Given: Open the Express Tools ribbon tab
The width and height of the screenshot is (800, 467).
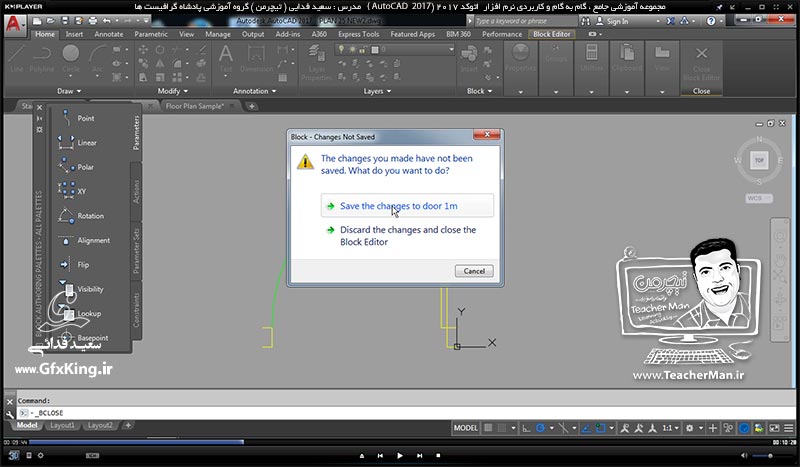Looking at the screenshot, I should pos(359,34).
